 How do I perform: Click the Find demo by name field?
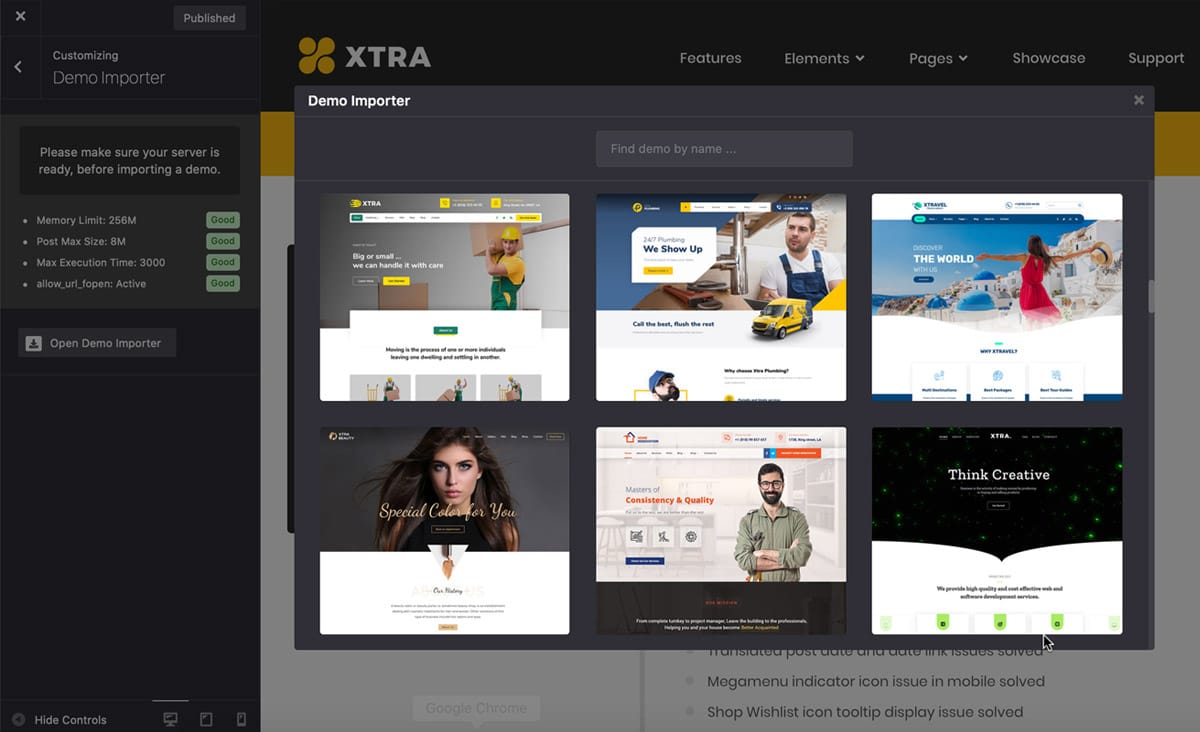[724, 149]
